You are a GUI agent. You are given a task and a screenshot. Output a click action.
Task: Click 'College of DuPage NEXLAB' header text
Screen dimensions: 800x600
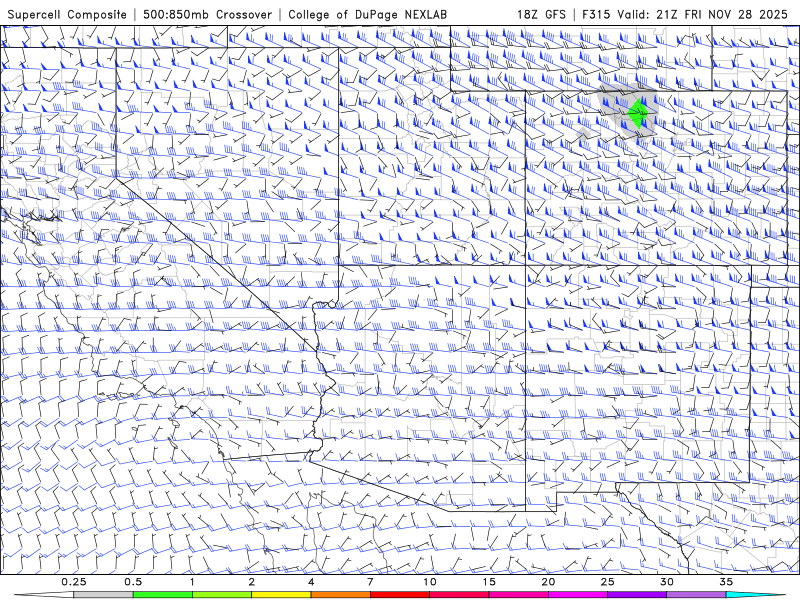(x=367, y=14)
